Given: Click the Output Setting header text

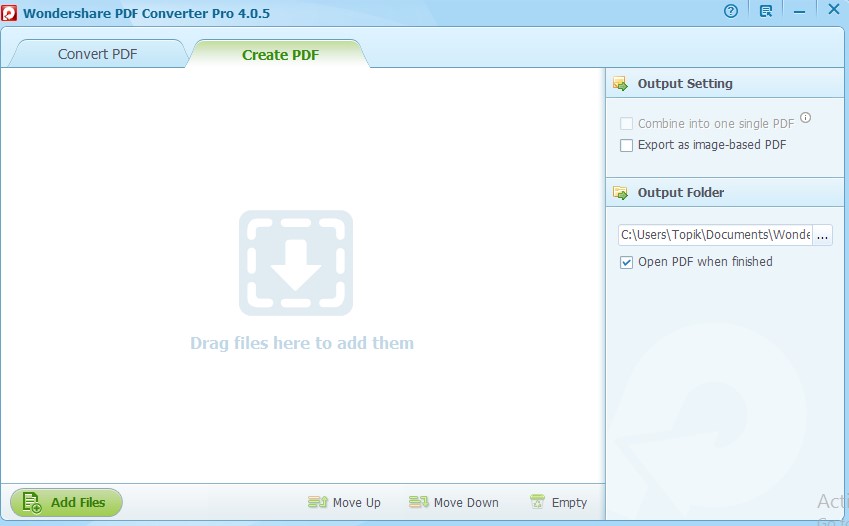Looking at the screenshot, I should pos(685,83).
